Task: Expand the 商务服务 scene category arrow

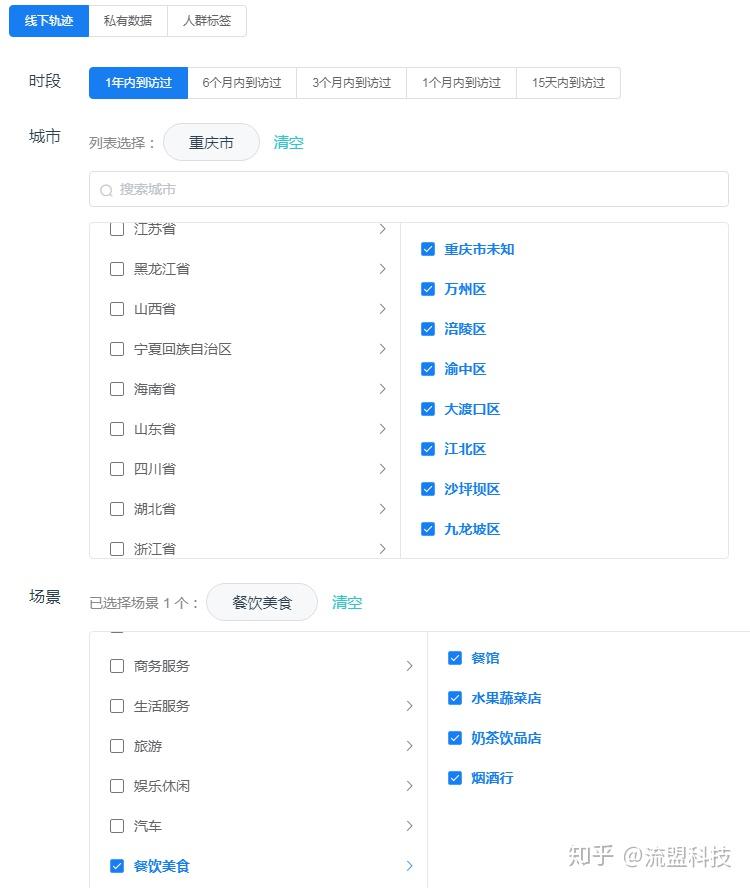Action: pyautogui.click(x=409, y=666)
